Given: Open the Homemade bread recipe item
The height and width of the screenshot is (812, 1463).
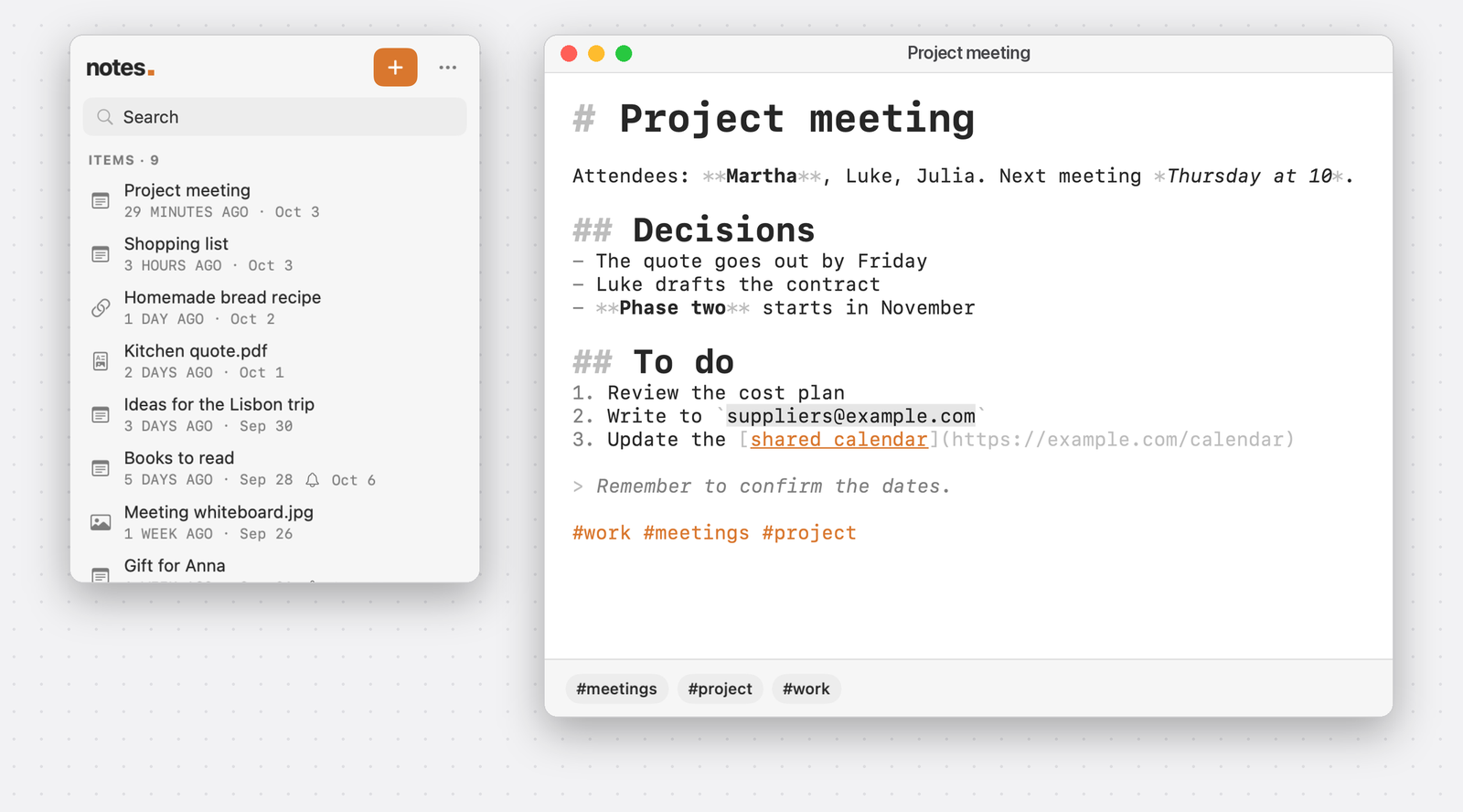Looking at the screenshot, I should click(x=275, y=307).
